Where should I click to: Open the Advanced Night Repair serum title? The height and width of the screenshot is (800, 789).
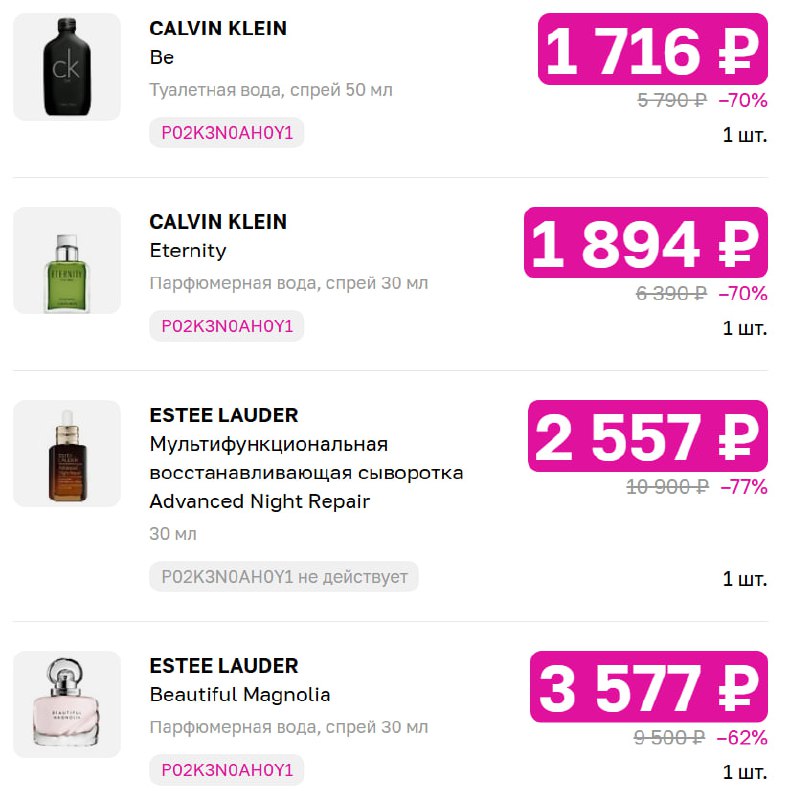(x=306, y=472)
